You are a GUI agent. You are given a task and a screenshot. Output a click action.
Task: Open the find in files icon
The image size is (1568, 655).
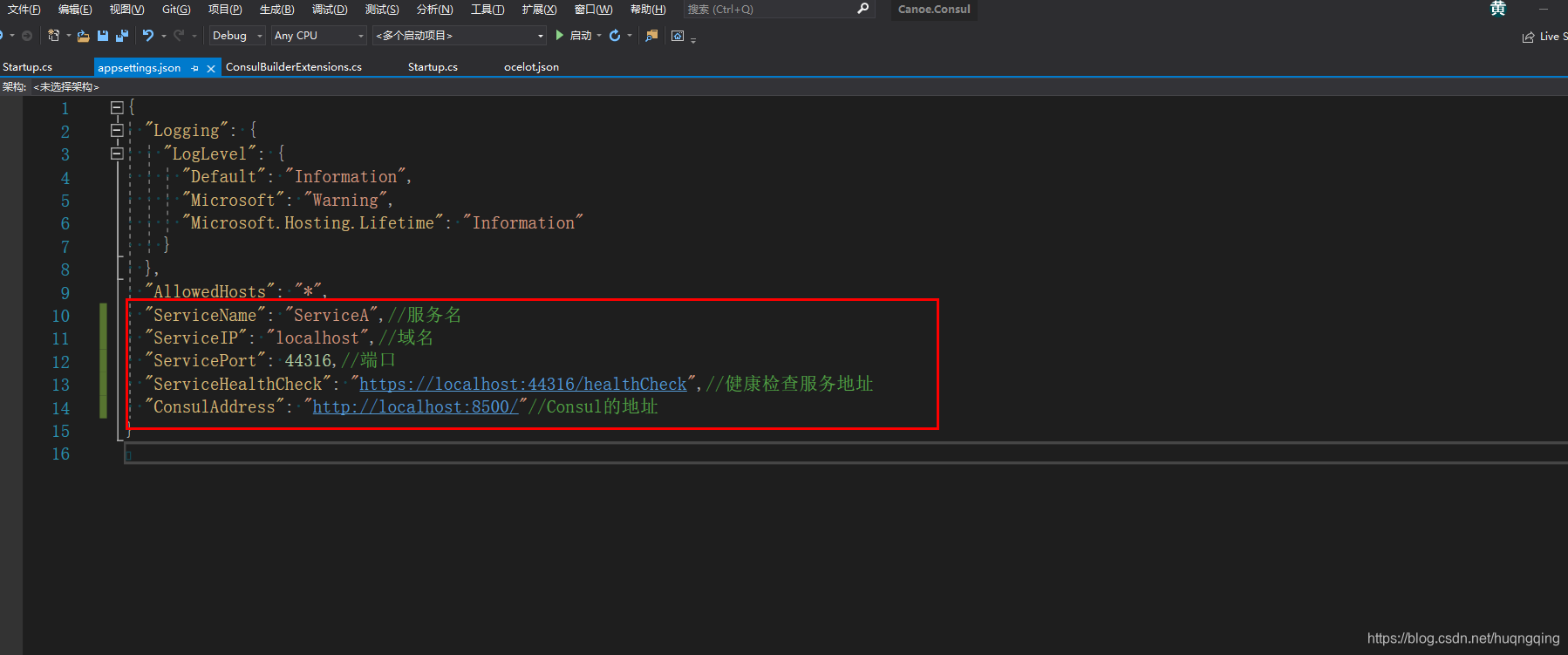click(651, 36)
